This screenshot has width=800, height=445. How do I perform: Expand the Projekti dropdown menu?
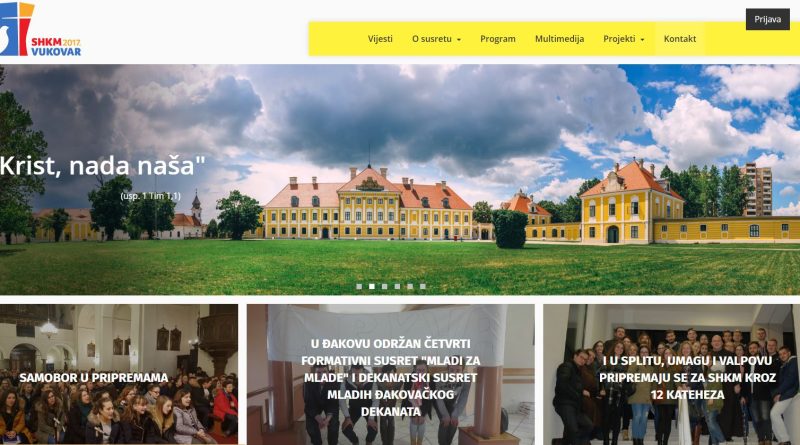(623, 39)
